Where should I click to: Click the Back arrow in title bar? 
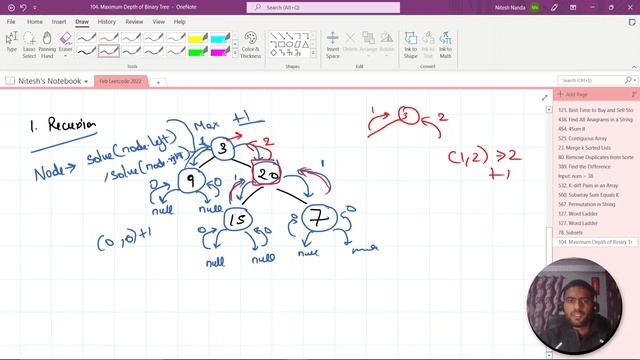coord(11,7)
